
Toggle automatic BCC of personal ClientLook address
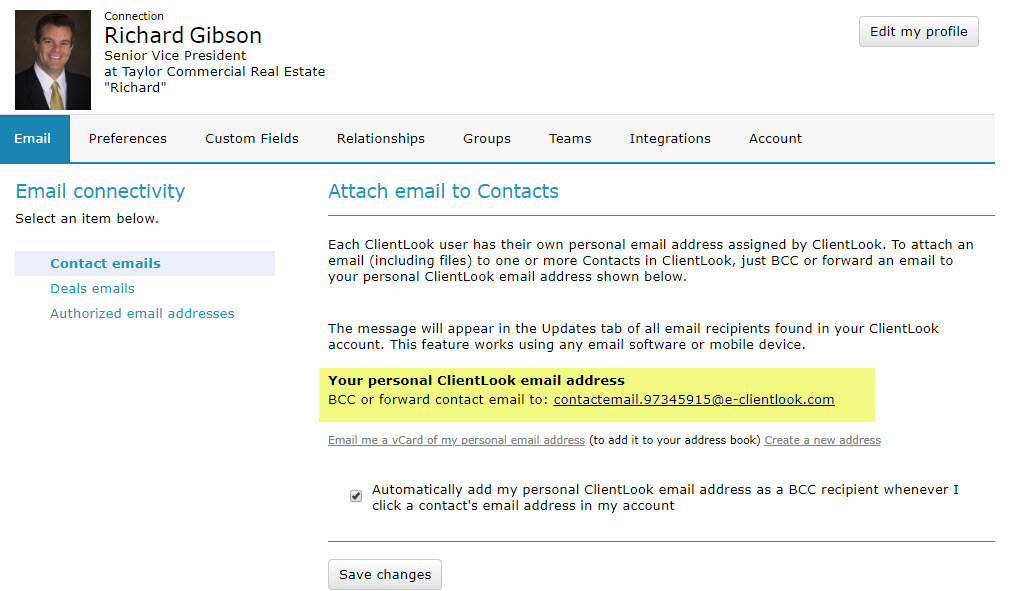[x=355, y=495]
